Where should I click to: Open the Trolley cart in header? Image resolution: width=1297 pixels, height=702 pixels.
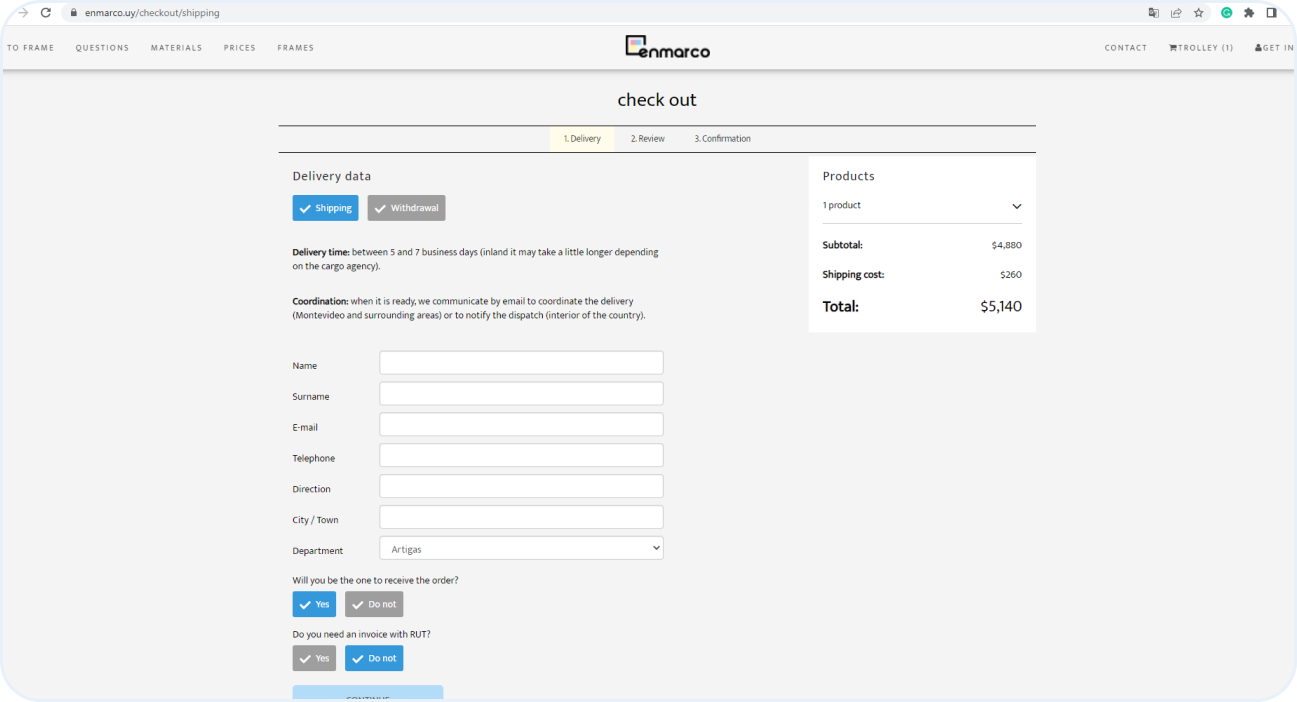1201,48
